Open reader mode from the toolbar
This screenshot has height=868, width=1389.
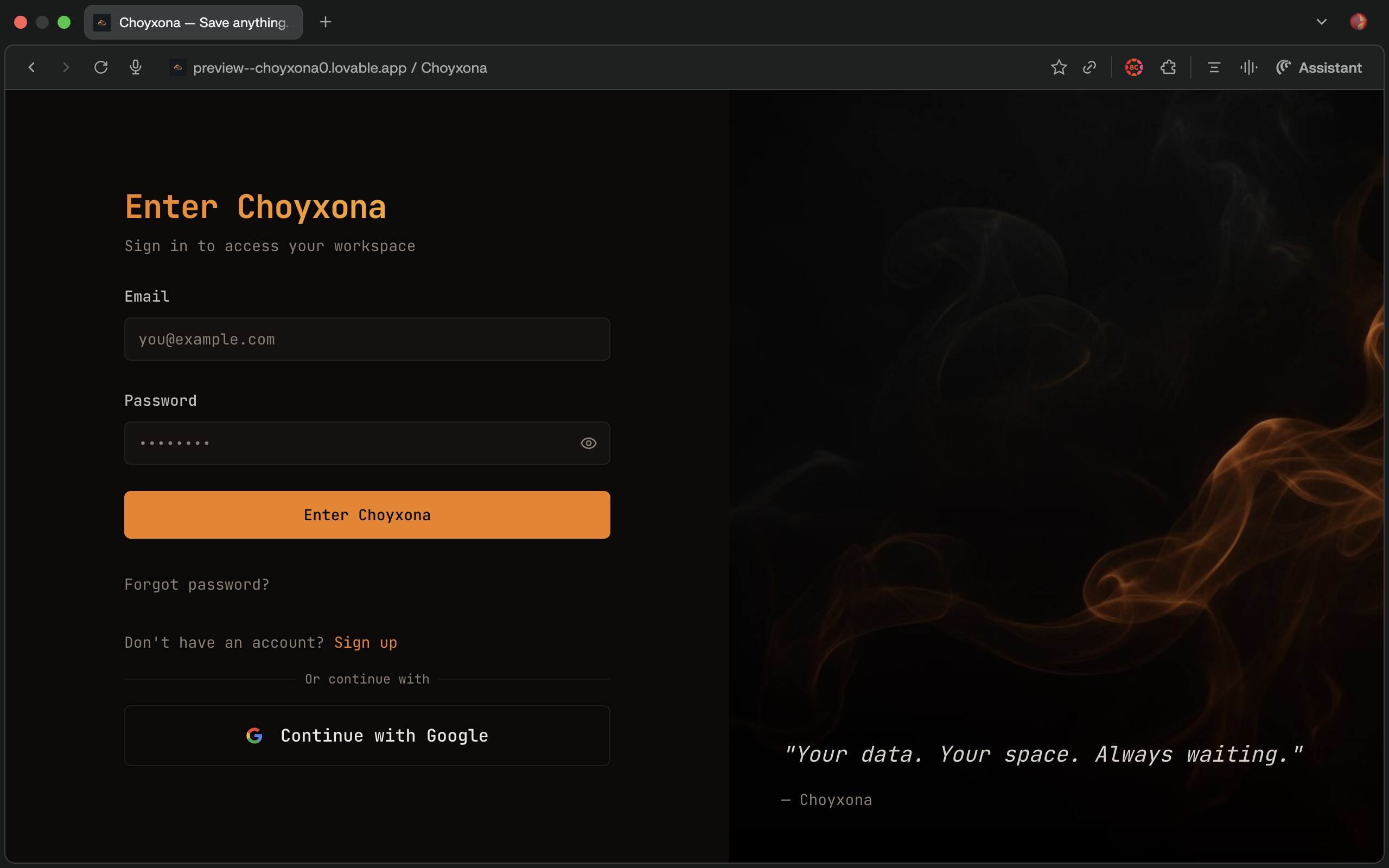1213,67
